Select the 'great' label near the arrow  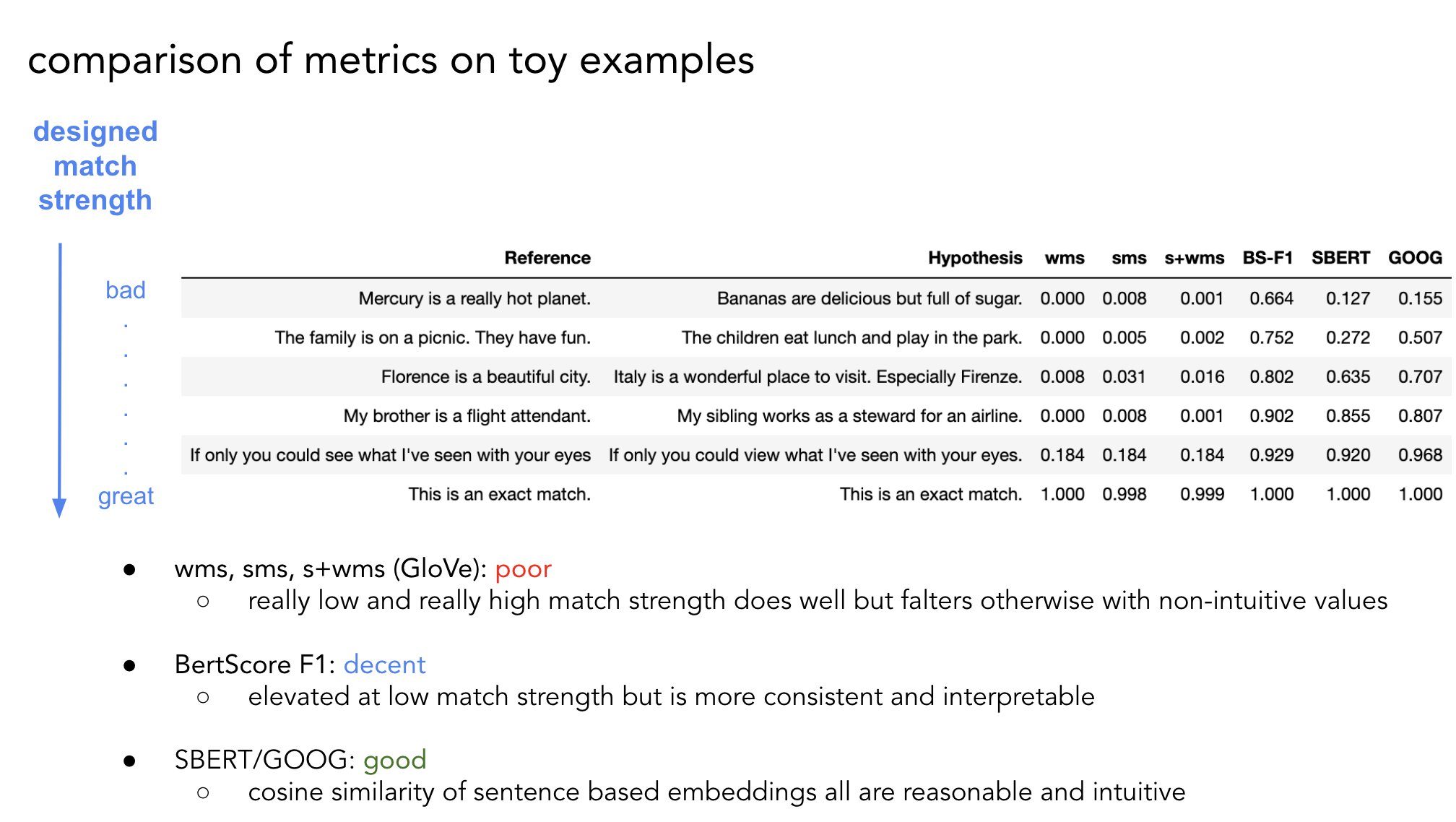[x=126, y=496]
